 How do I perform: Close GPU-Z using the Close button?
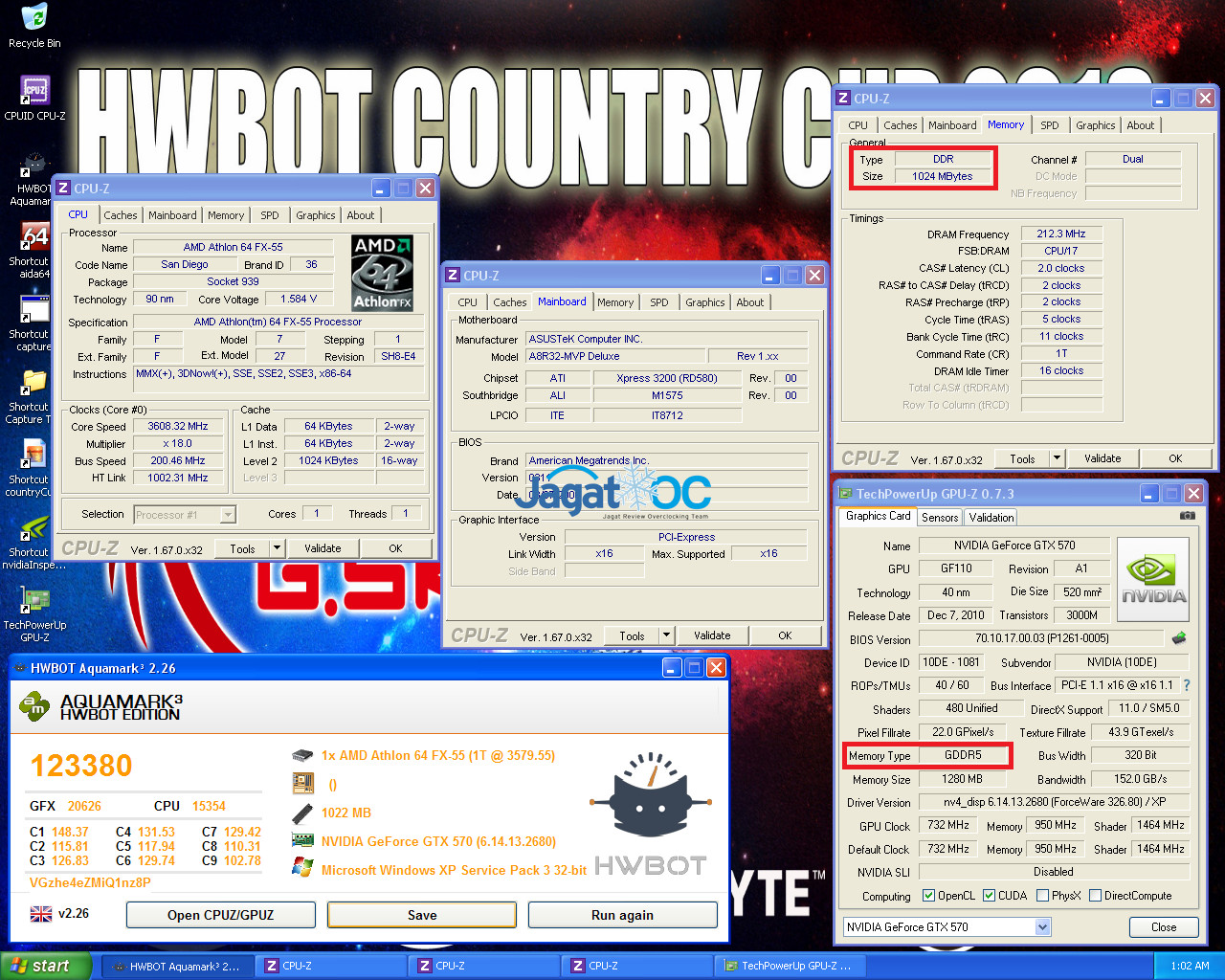pos(1164,926)
